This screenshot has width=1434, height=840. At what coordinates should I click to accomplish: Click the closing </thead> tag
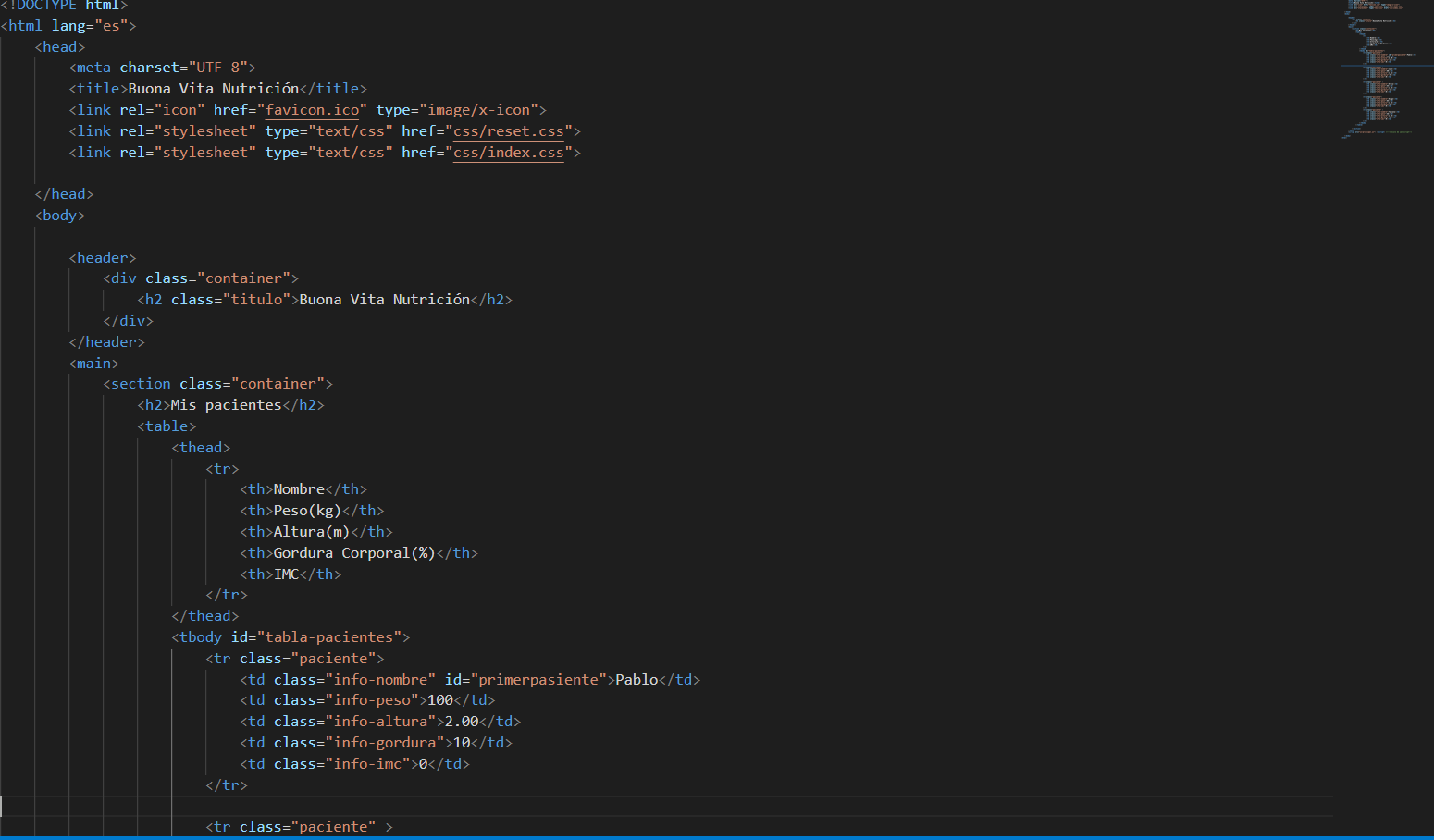(x=205, y=616)
